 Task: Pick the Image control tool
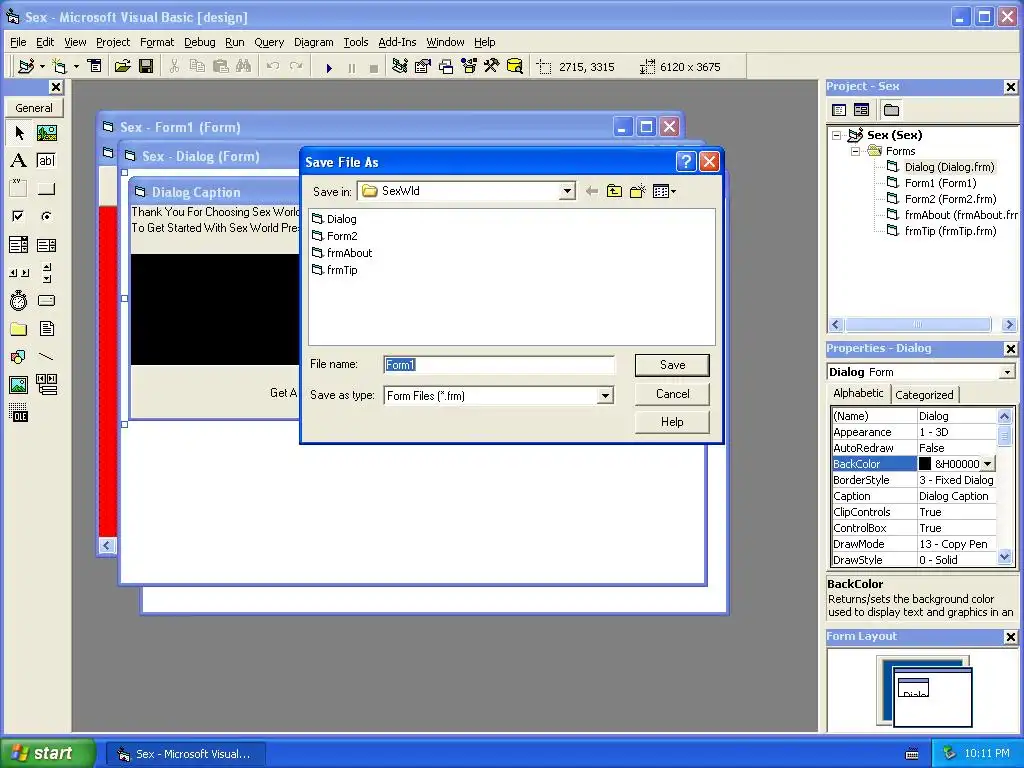pyautogui.click(x=19, y=385)
